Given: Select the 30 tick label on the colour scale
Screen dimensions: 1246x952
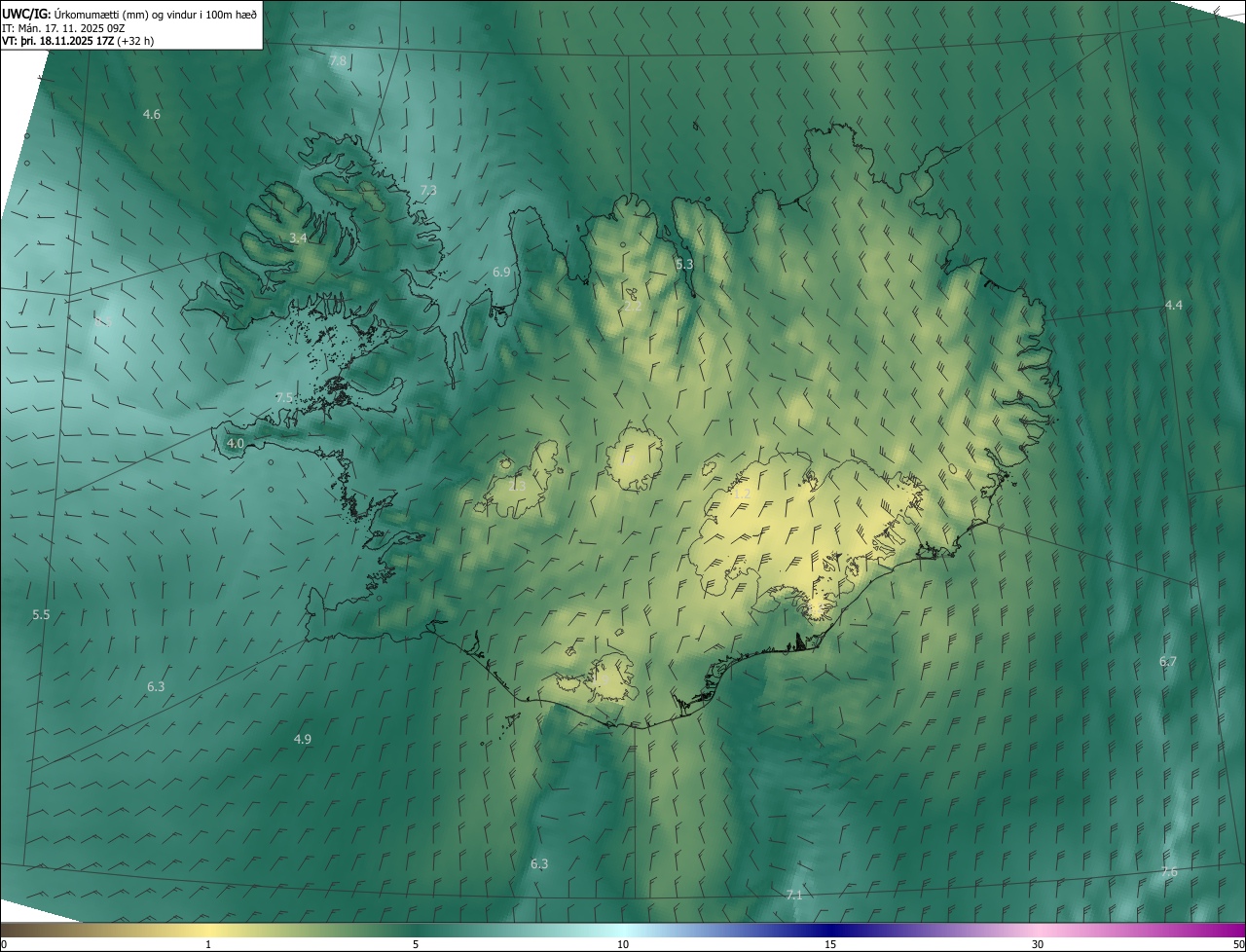Looking at the screenshot, I should 1038,945.
